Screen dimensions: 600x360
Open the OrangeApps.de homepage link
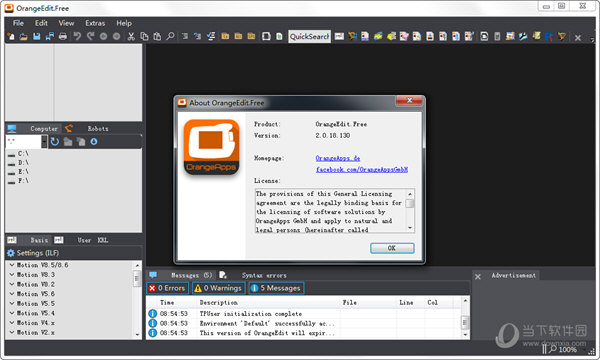click(x=338, y=158)
